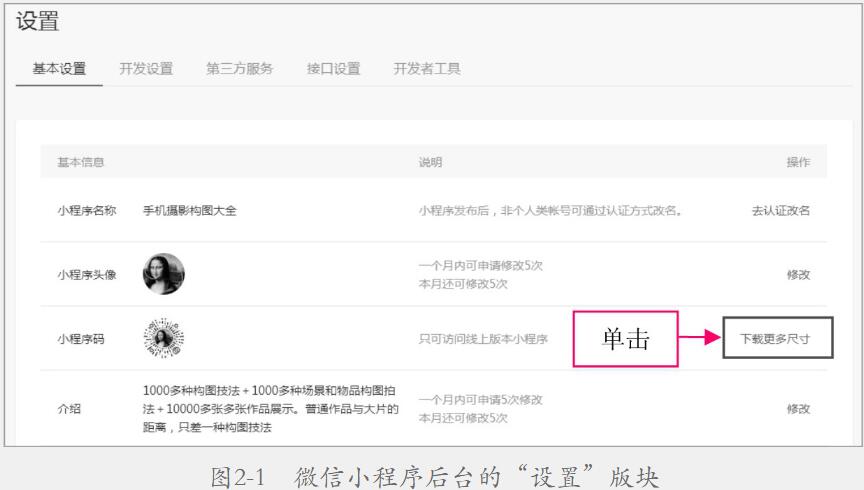Click 修改 in the 介绍 row
The width and height of the screenshot is (864, 490).
click(798, 409)
